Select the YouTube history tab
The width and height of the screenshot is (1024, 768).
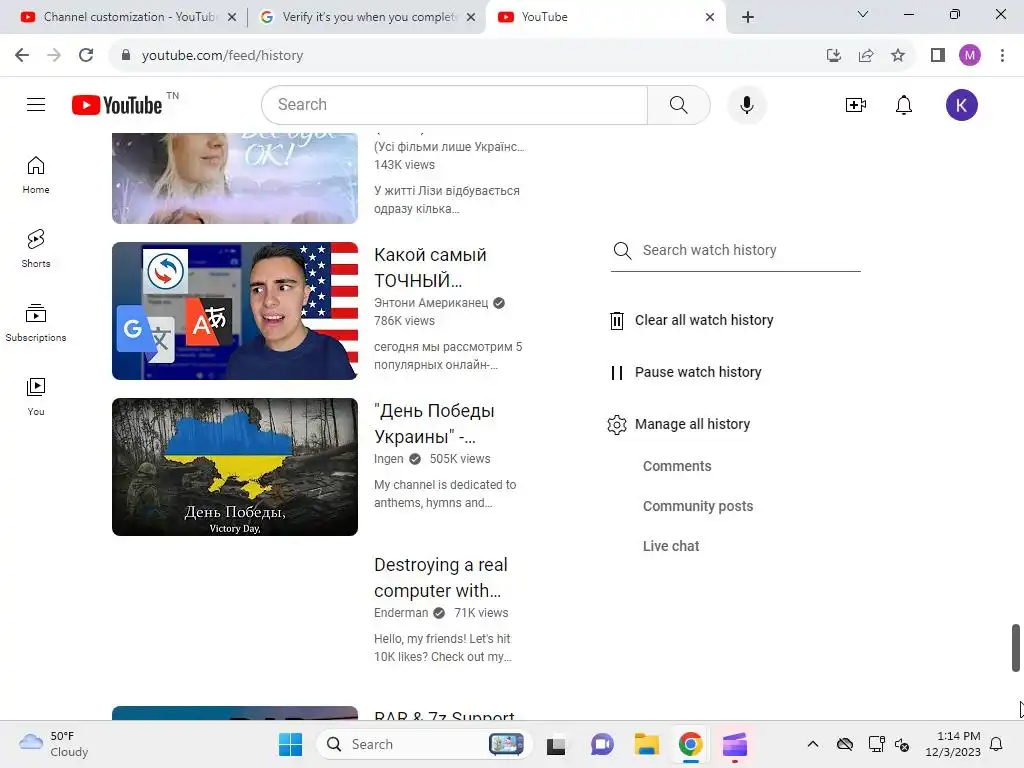[x=607, y=17]
